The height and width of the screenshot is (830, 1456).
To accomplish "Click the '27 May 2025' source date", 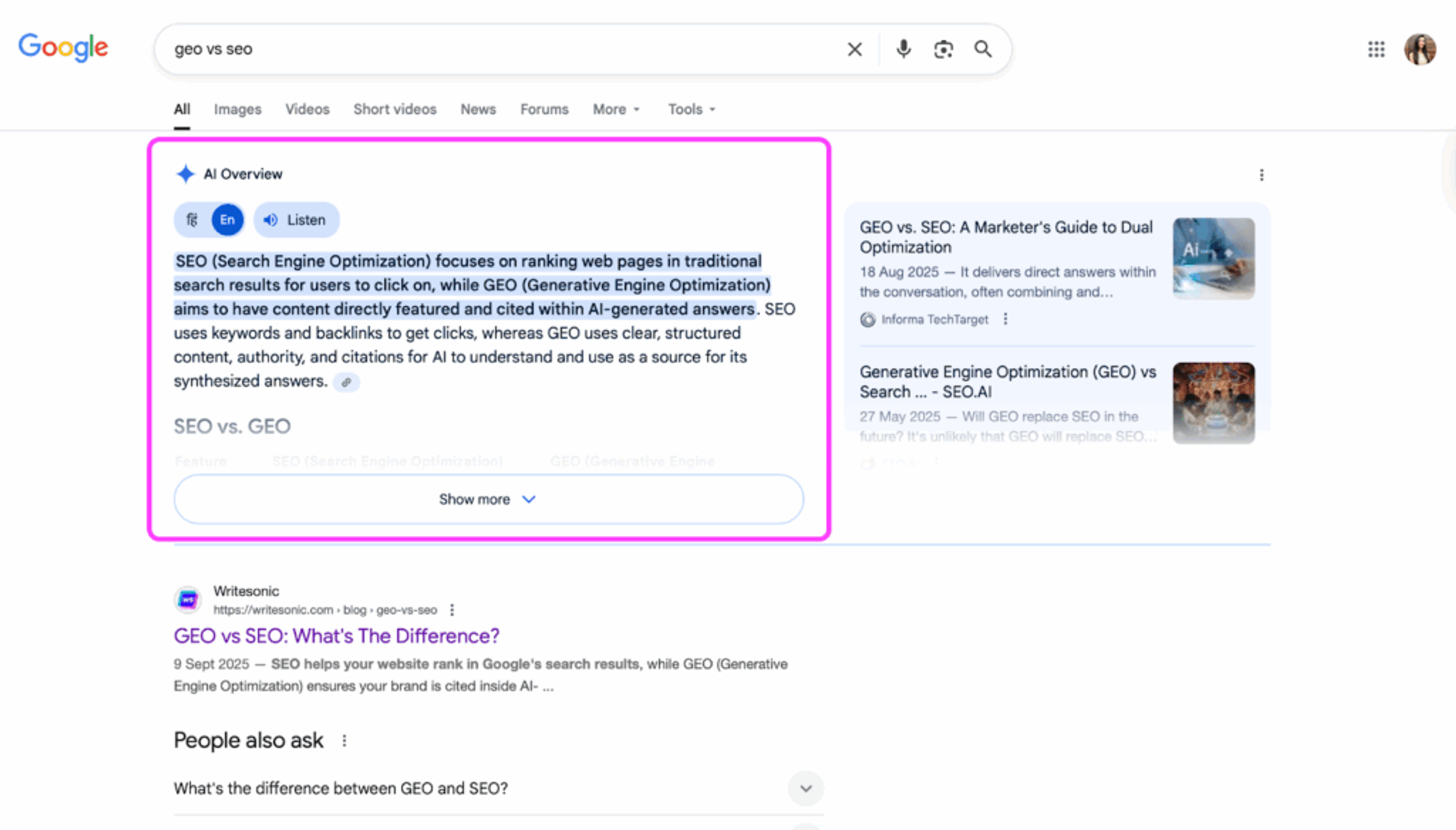I will tap(900, 417).
